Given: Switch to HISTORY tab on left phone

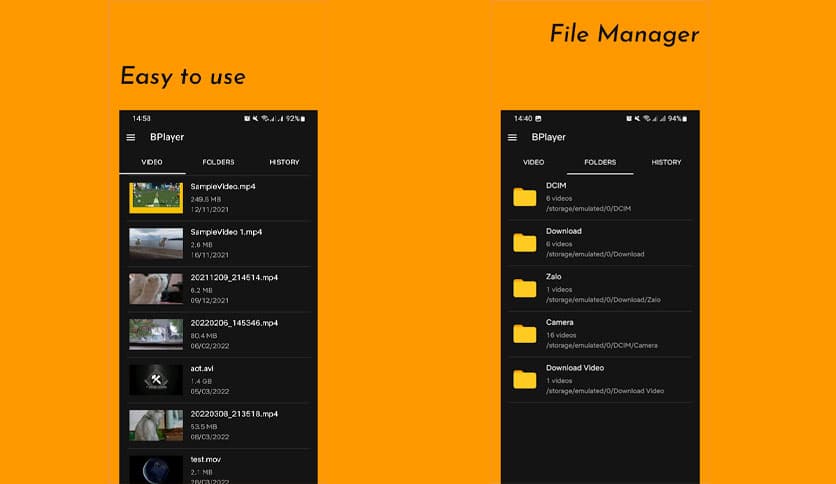Looking at the screenshot, I should 284,162.
